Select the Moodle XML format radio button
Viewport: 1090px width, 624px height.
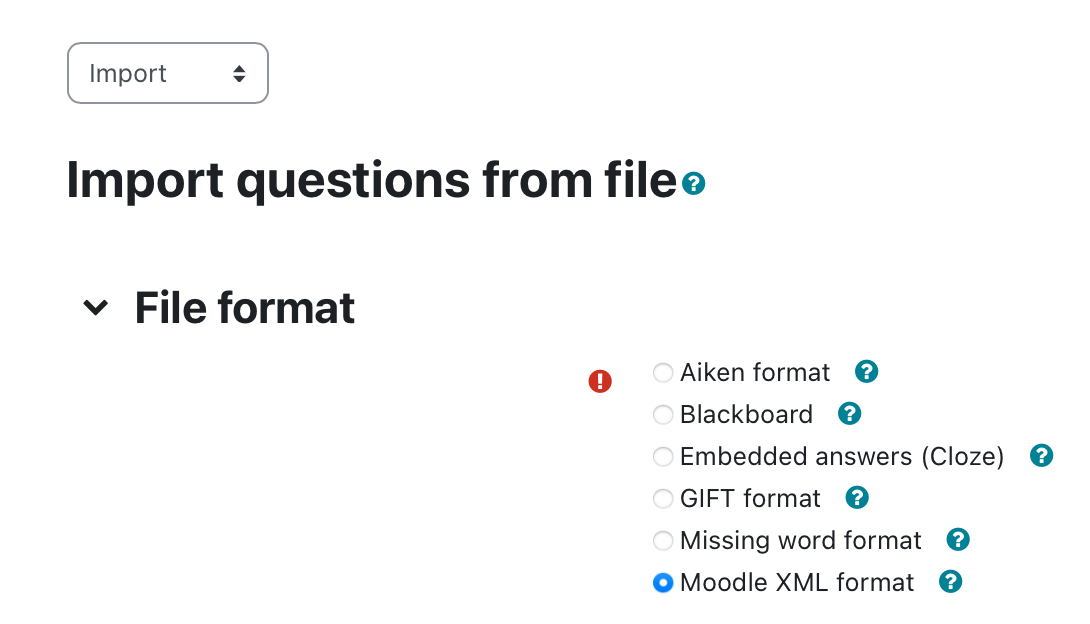[663, 582]
